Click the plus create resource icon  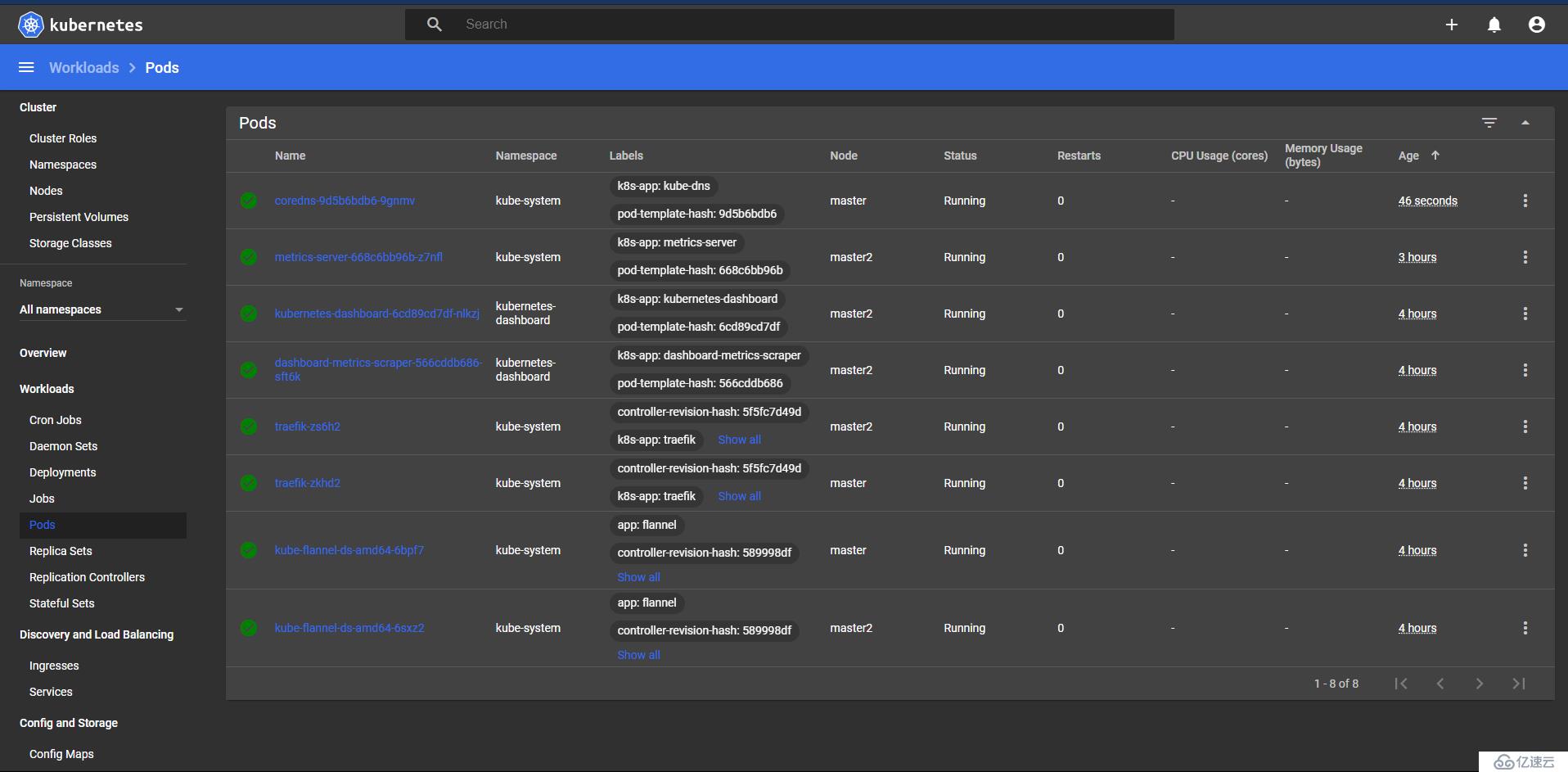tap(1452, 25)
